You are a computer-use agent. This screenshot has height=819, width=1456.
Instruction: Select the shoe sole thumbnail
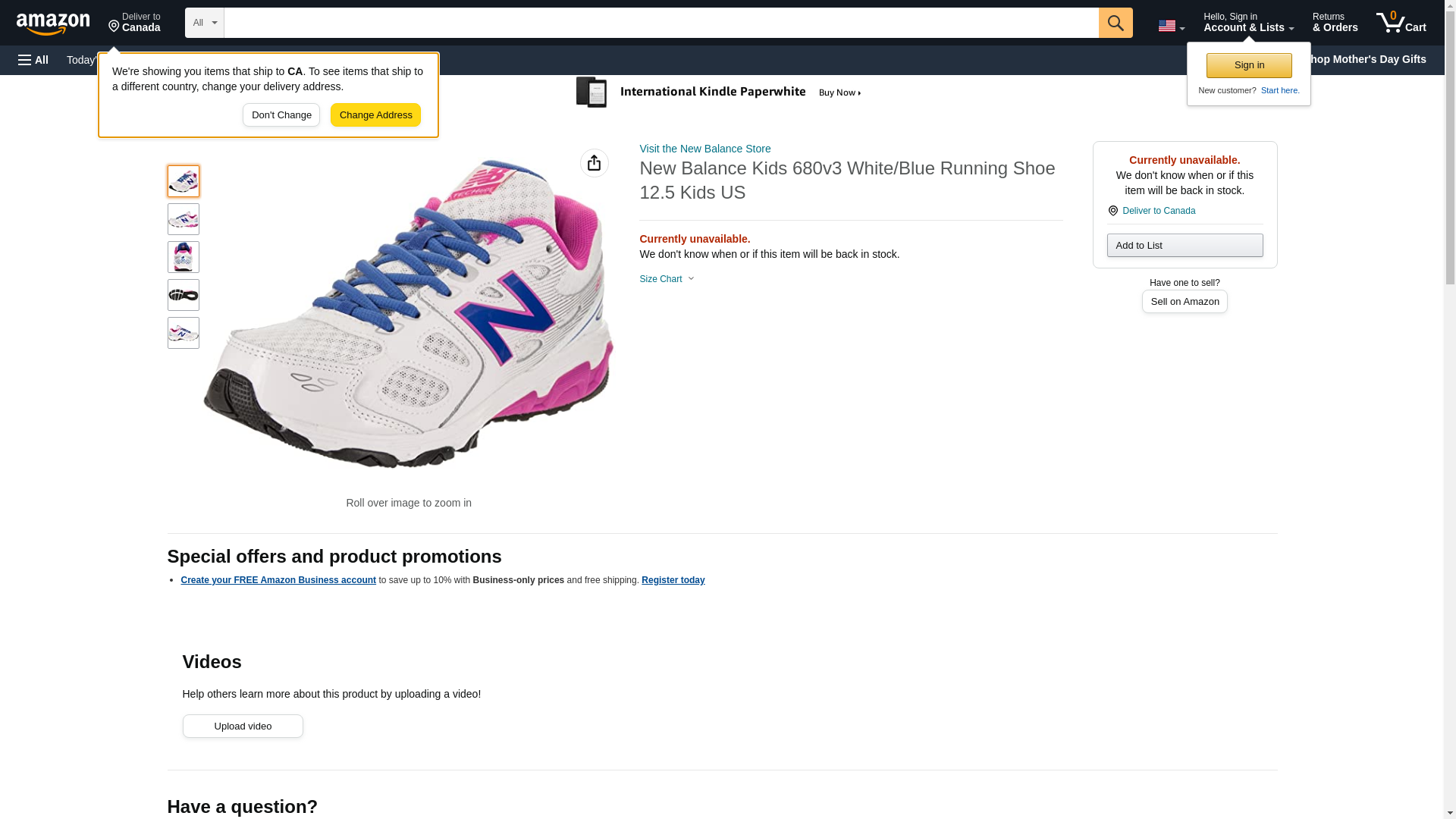click(x=184, y=295)
